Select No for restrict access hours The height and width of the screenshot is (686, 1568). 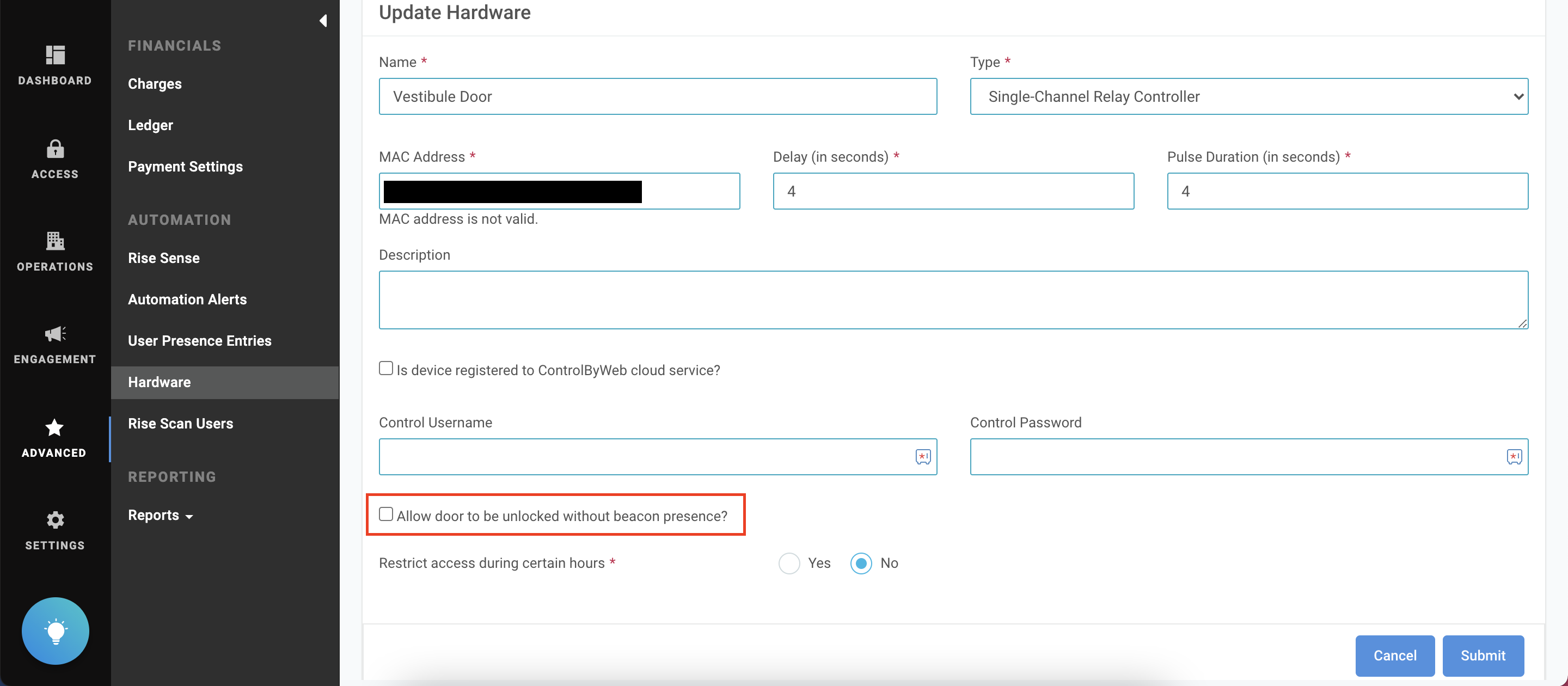pos(861,563)
